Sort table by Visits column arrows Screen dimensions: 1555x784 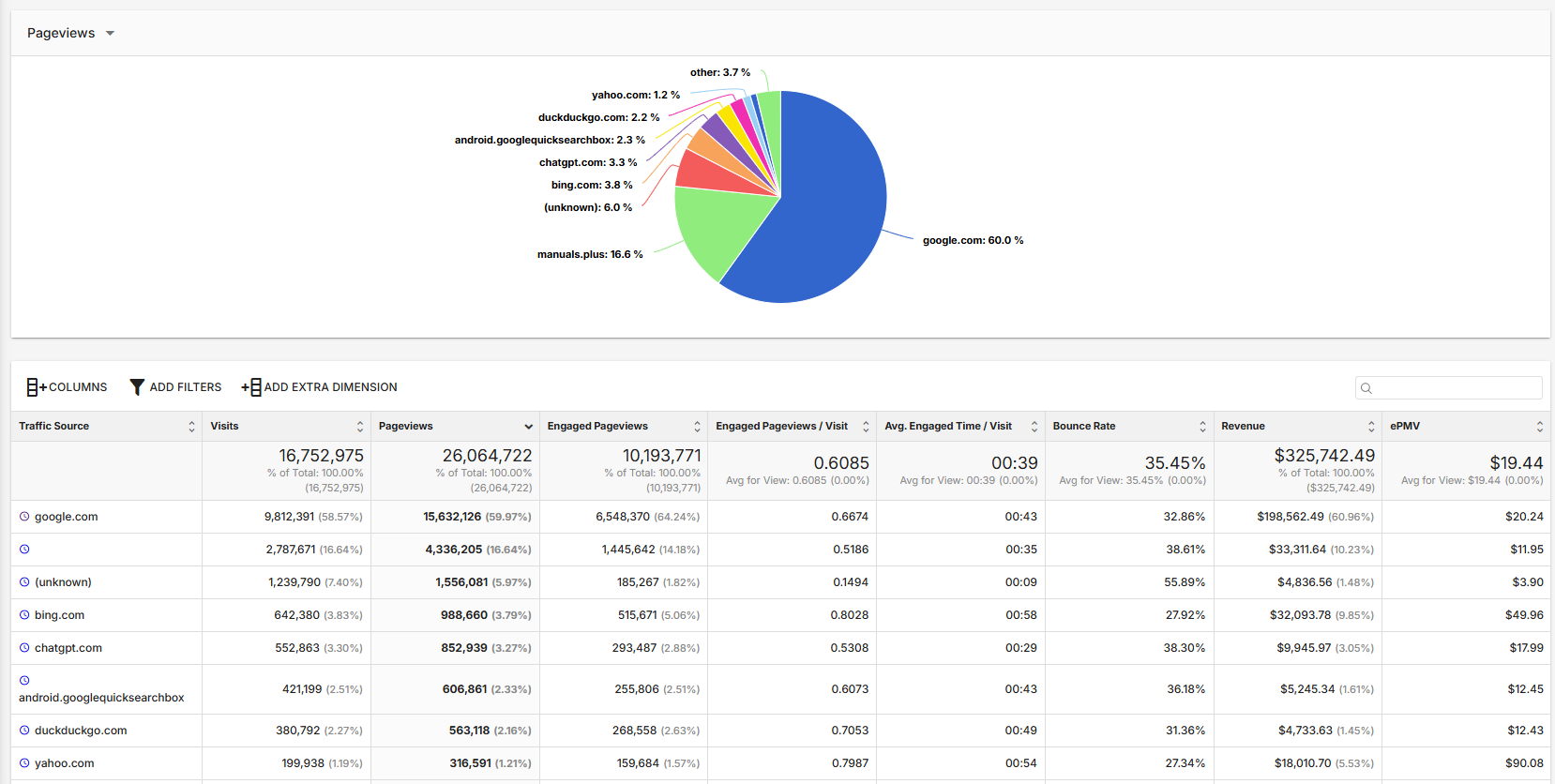coord(360,427)
